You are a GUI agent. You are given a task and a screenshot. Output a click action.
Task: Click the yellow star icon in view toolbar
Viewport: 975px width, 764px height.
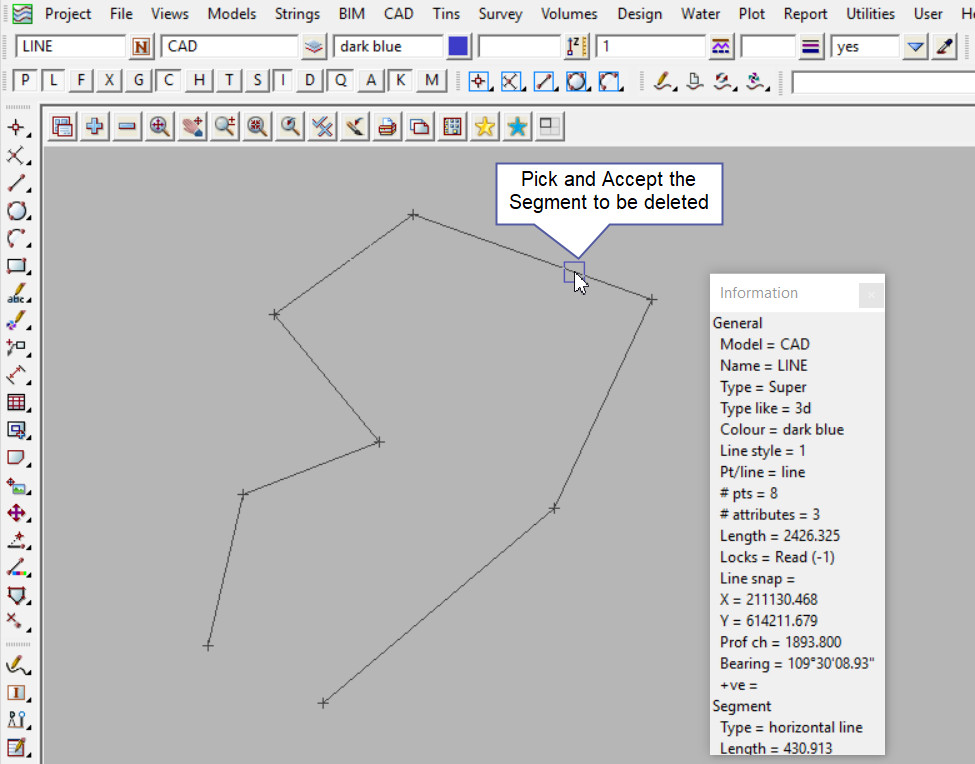tap(485, 126)
